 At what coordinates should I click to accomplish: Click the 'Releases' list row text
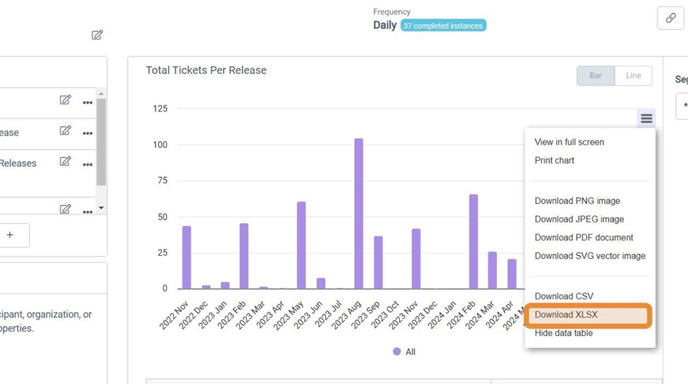pos(18,163)
